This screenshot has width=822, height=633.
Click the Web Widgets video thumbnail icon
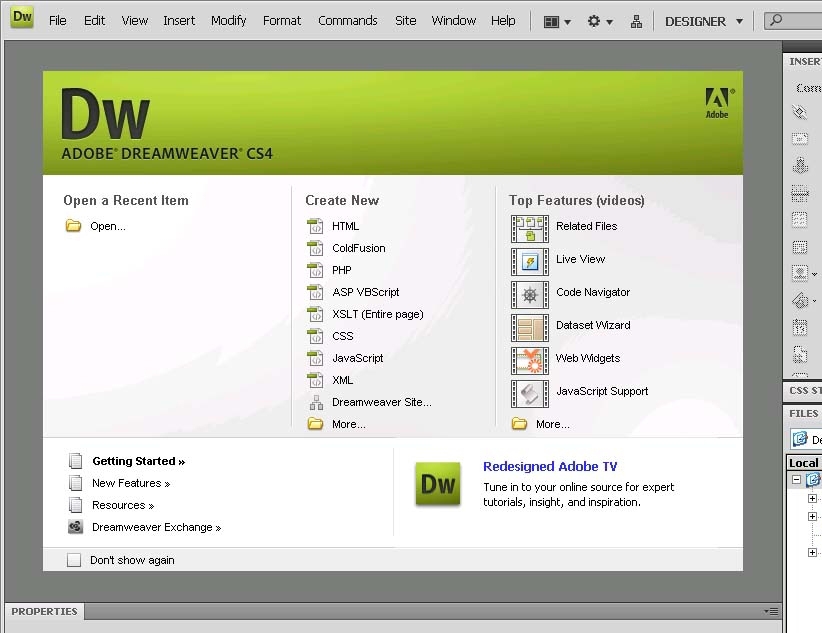[x=529, y=361]
